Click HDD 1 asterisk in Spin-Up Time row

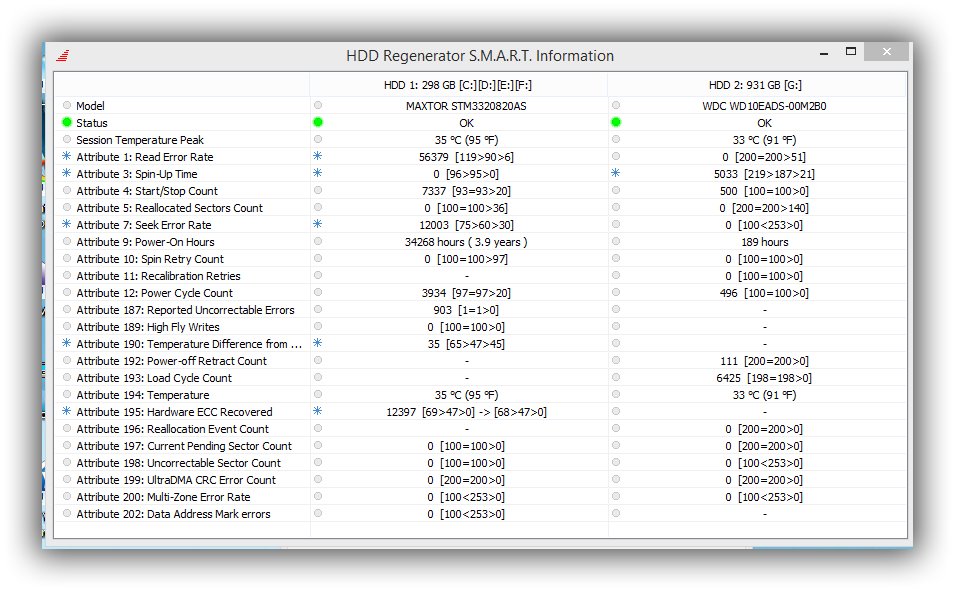[318, 174]
